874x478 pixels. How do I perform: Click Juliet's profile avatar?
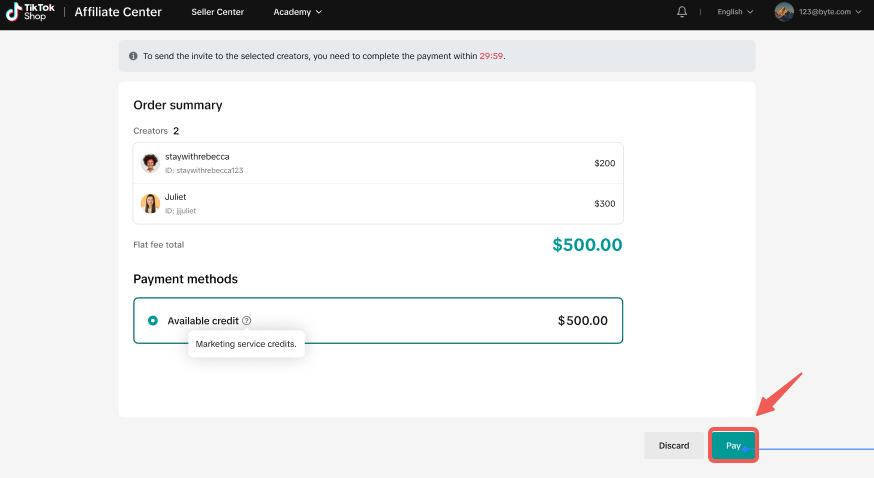(150, 203)
